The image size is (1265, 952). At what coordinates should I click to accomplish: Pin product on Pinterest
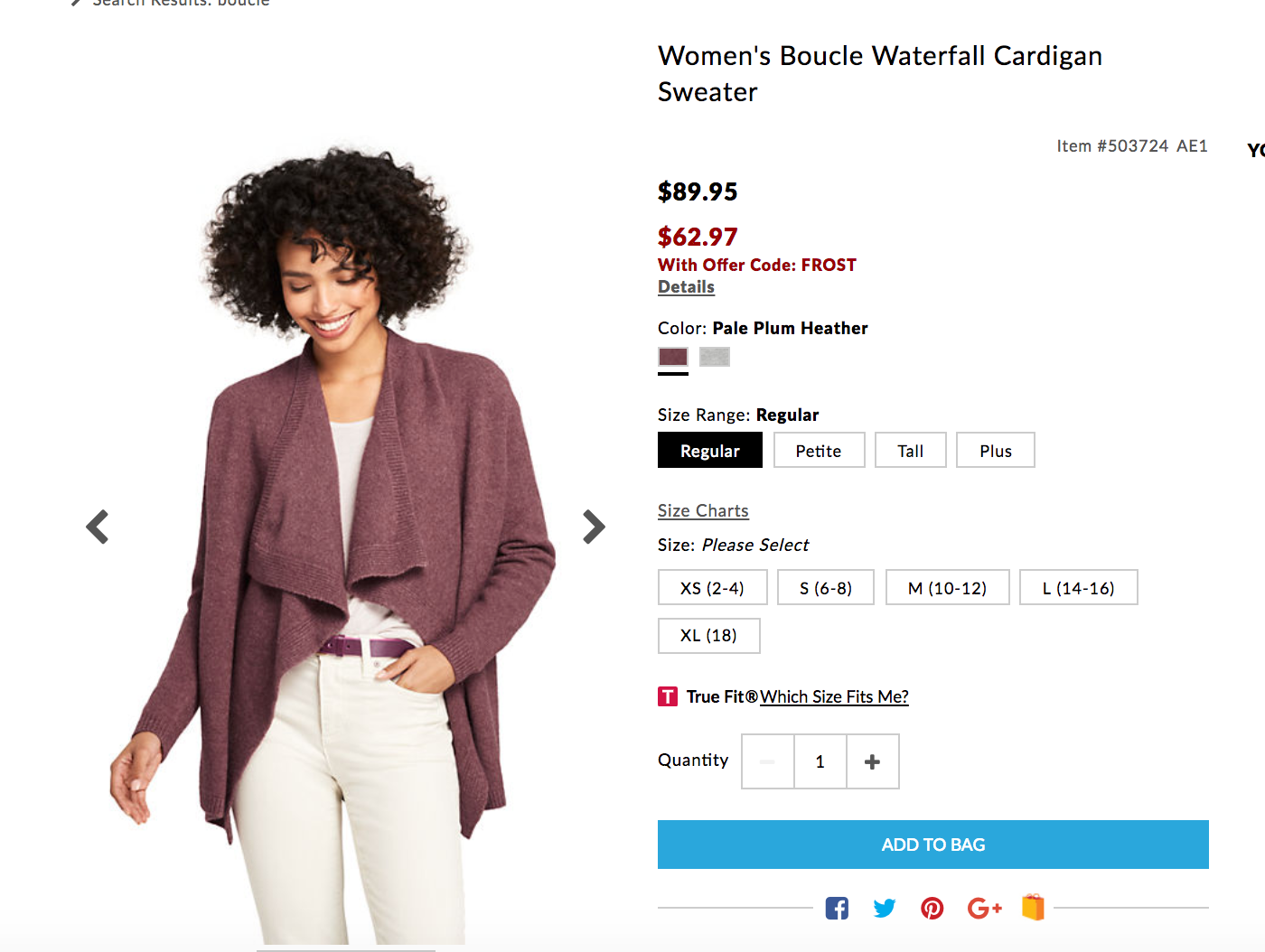(x=932, y=908)
